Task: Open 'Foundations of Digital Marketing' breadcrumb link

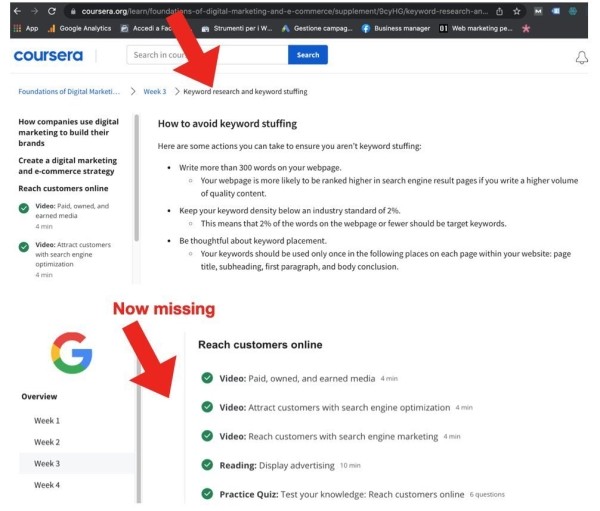Action: (x=68, y=91)
